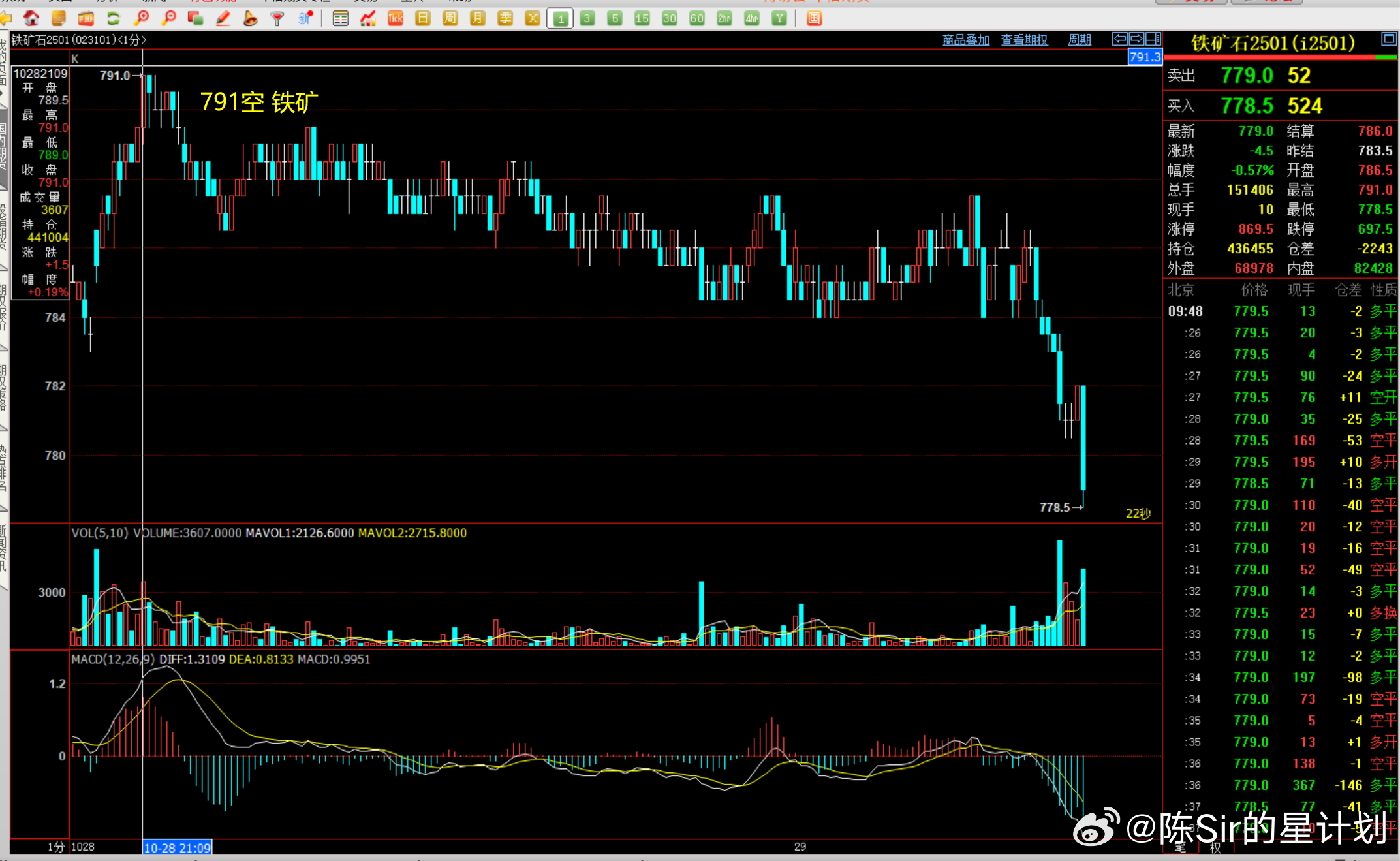The height and width of the screenshot is (861, 1400).
Task: Open the 查看期权 options link
Action: pyautogui.click(x=1025, y=40)
